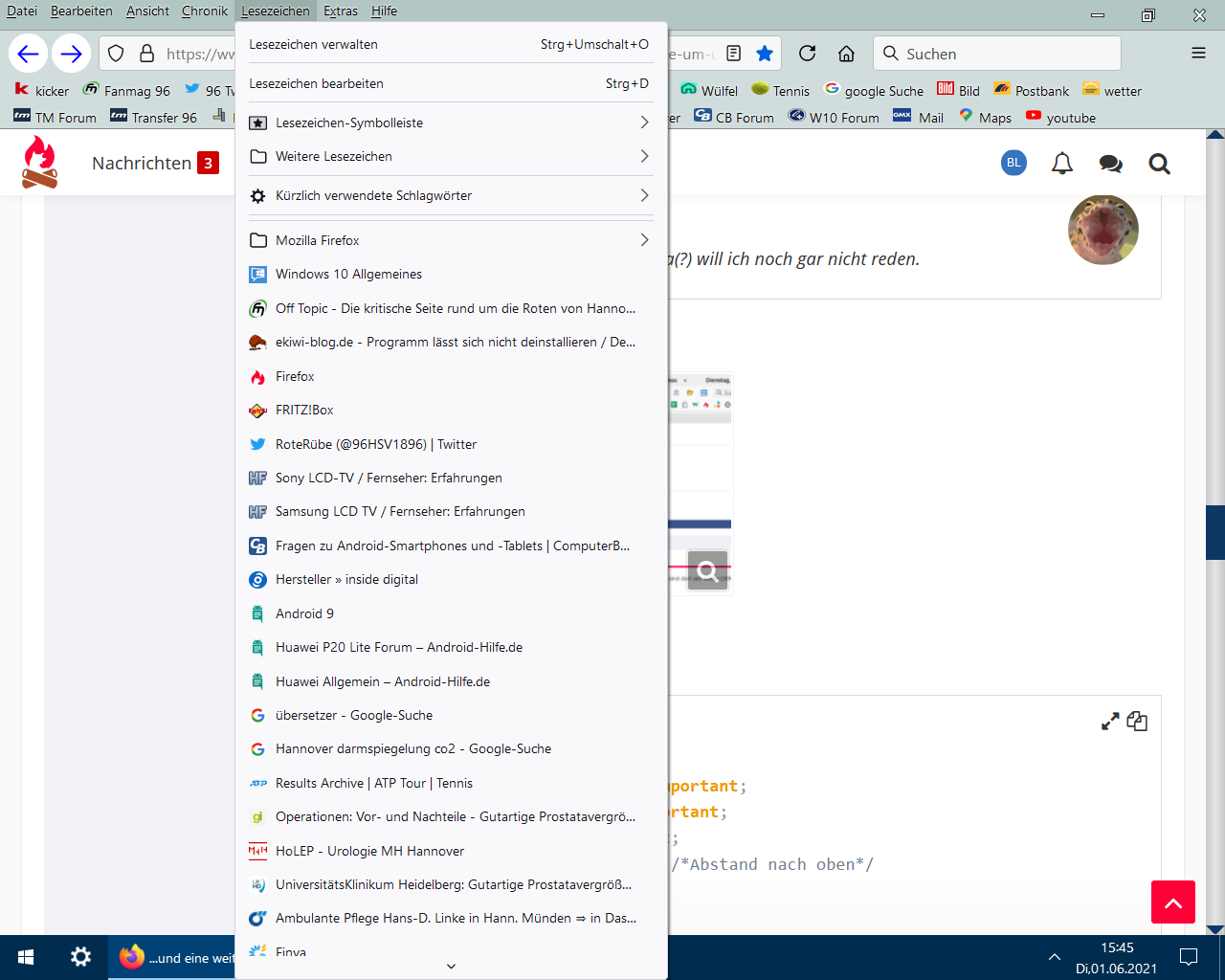Viewport: 1225px width, 980px height.
Task: Expand the Weitere Lesezeichen submenu
Action: tap(451, 156)
